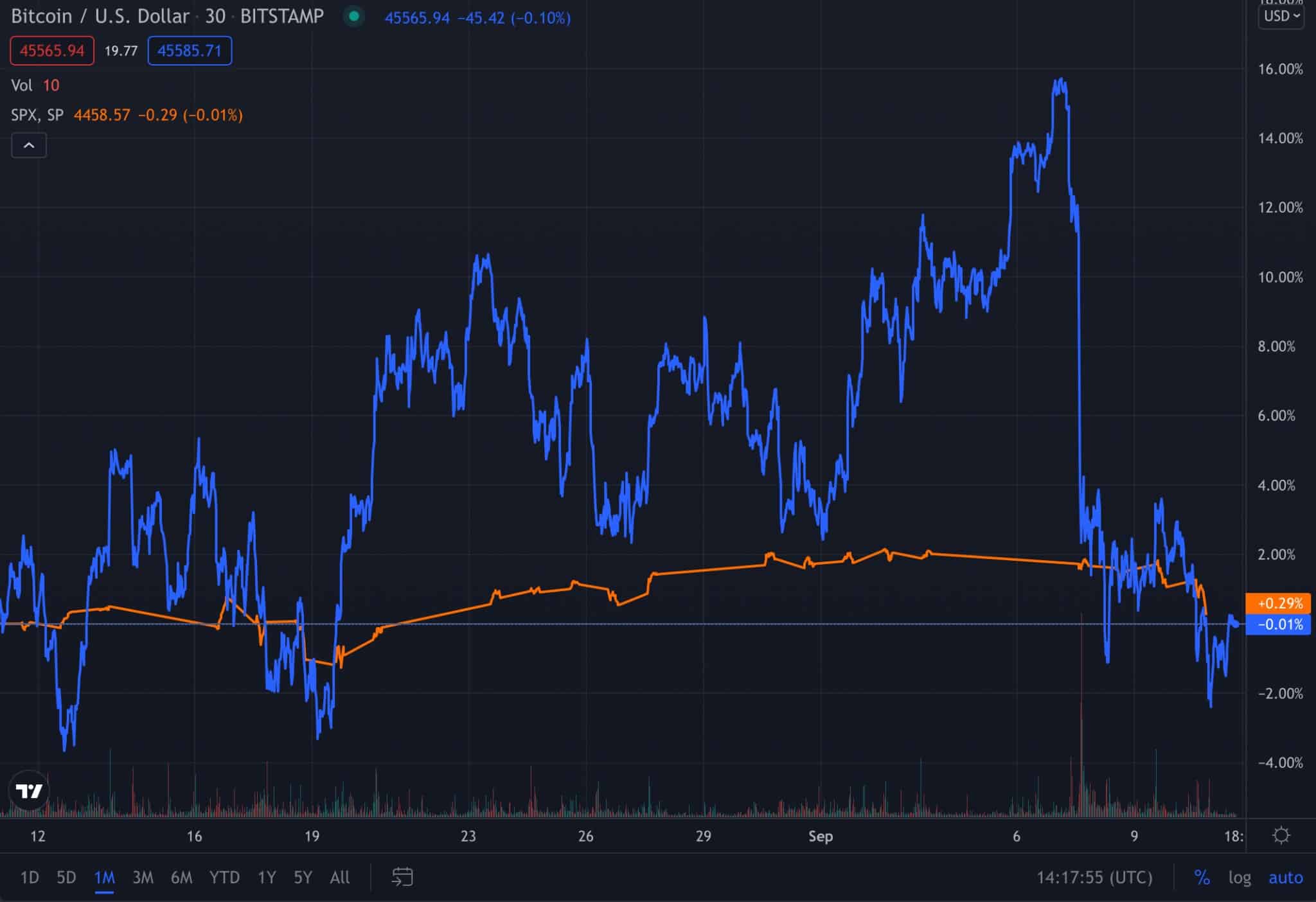
Task: Toggle log scale mode
Action: (x=1240, y=877)
